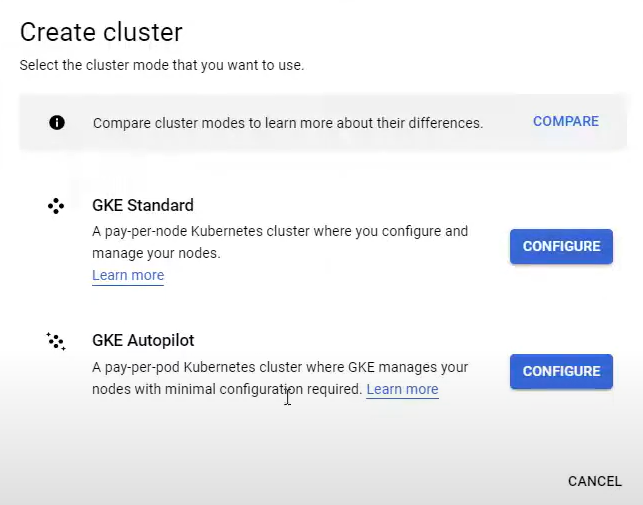Viewport: 643px width, 505px height.
Task: Click the Create cluster dialog title
Action: pos(101,32)
